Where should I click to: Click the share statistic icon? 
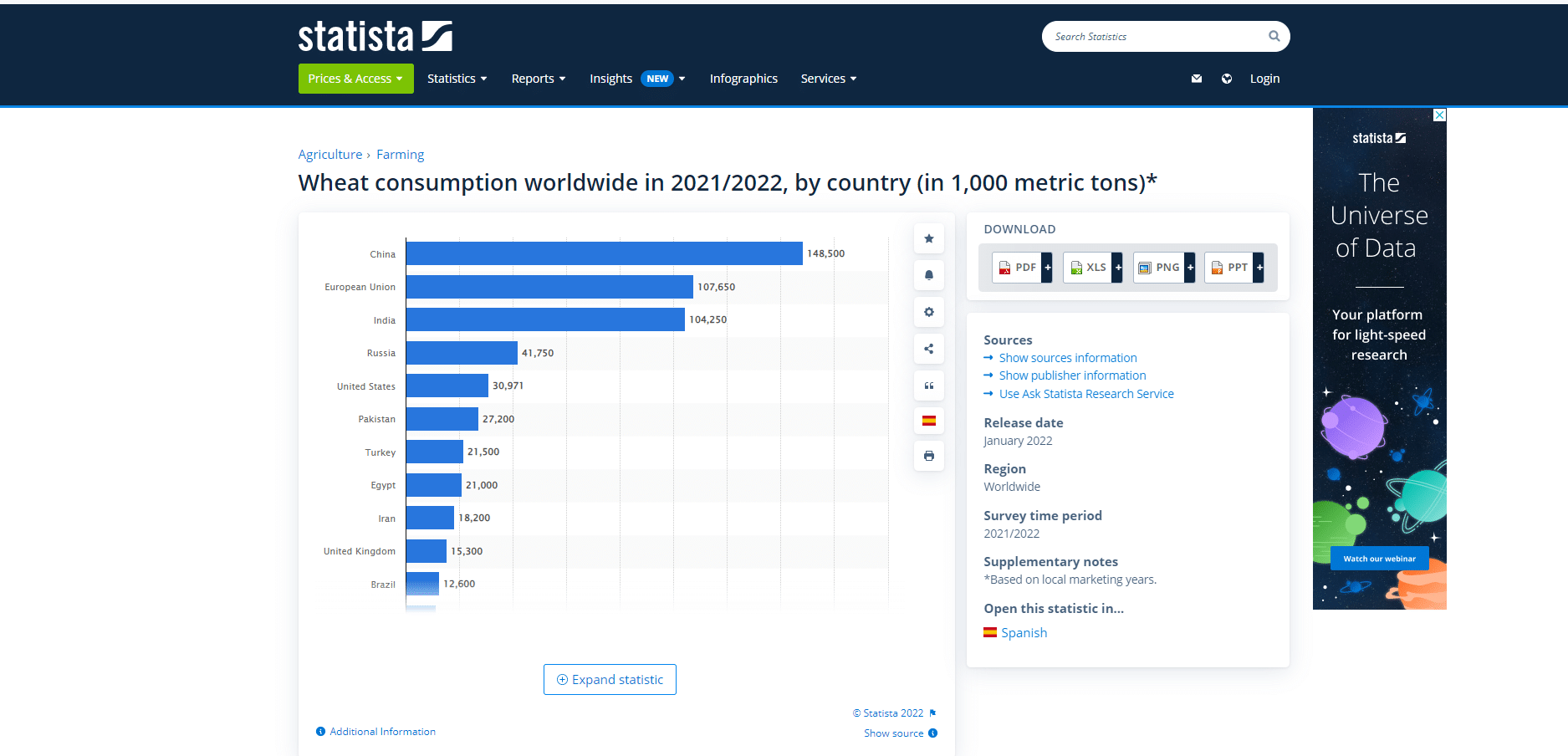pyautogui.click(x=928, y=349)
